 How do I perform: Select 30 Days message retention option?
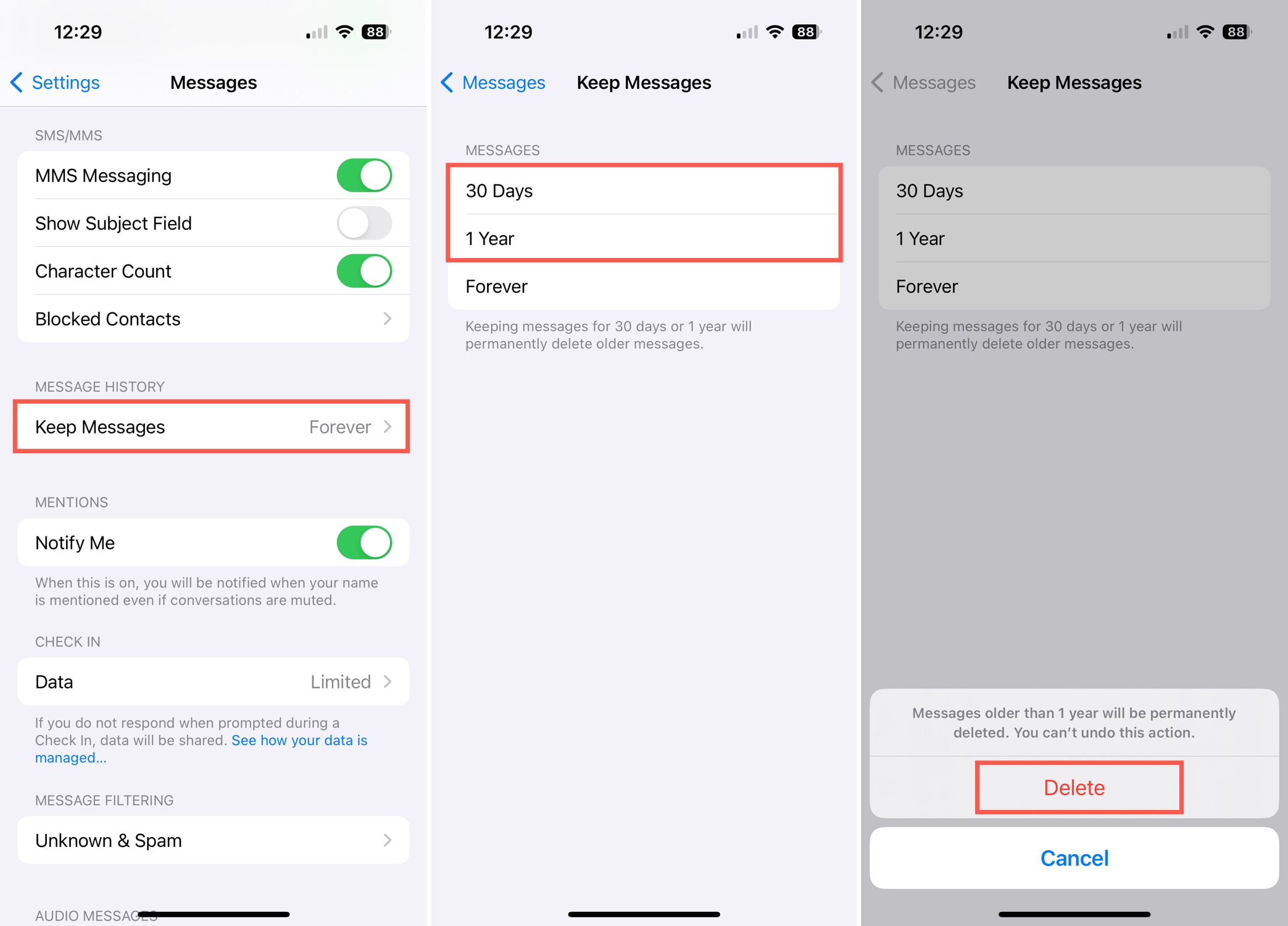point(643,189)
